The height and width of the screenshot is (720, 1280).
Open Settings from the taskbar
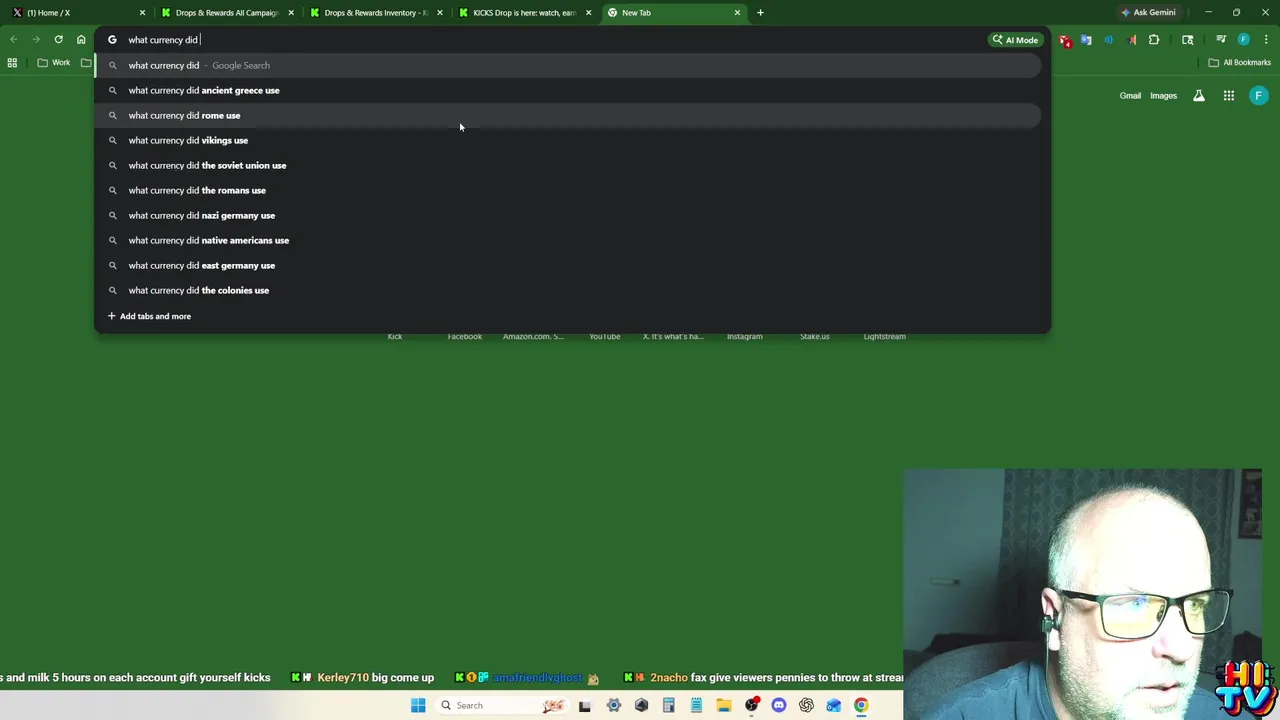click(x=613, y=705)
